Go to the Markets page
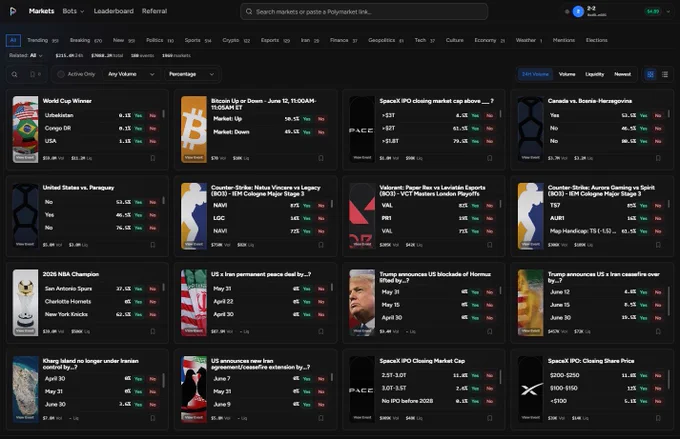The height and width of the screenshot is (439, 680). (41, 11)
